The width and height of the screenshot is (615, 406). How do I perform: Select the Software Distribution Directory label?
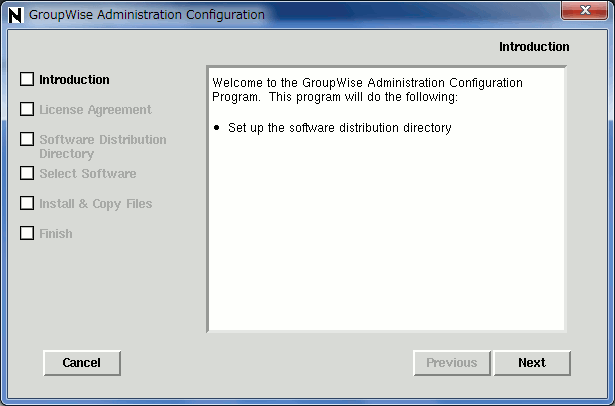103,146
